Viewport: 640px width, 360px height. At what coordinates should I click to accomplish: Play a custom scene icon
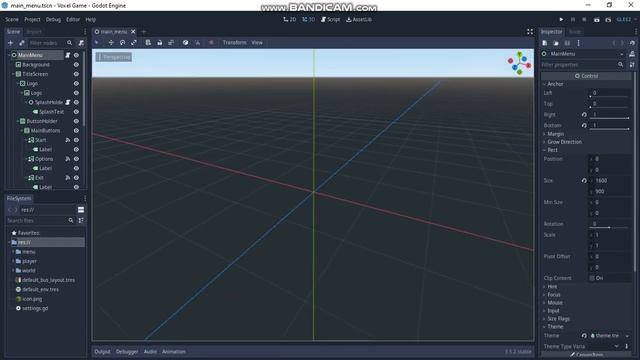point(608,19)
